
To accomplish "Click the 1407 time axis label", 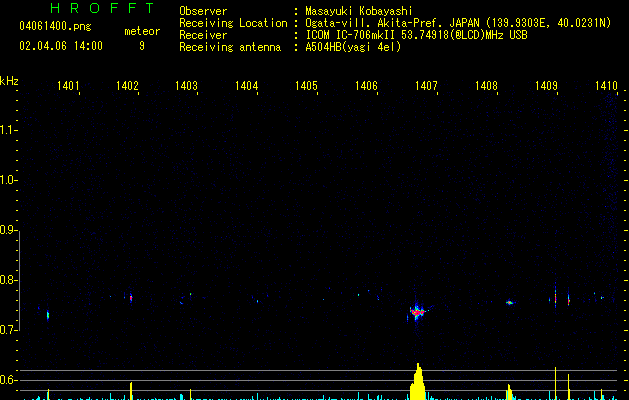I will [x=426, y=85].
